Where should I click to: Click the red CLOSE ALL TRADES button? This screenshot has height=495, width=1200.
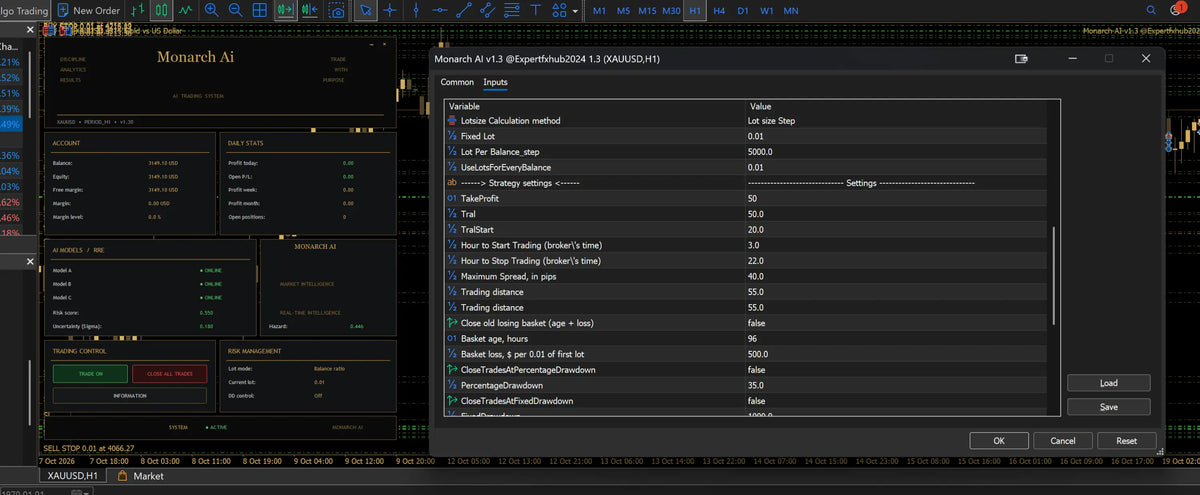(x=169, y=373)
